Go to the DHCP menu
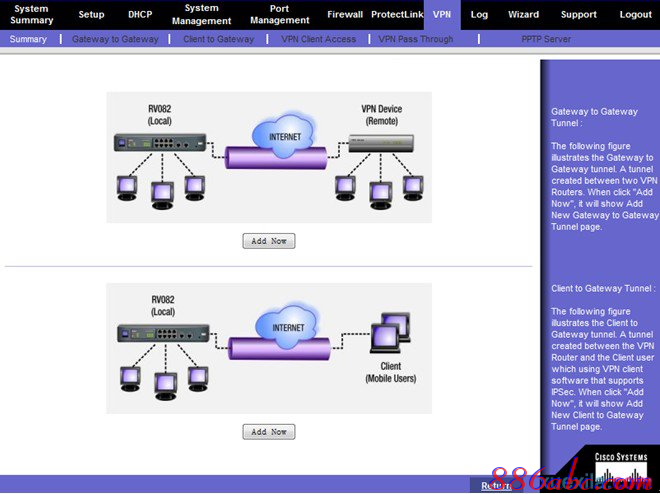The height and width of the screenshot is (494, 660). pyautogui.click(x=140, y=14)
